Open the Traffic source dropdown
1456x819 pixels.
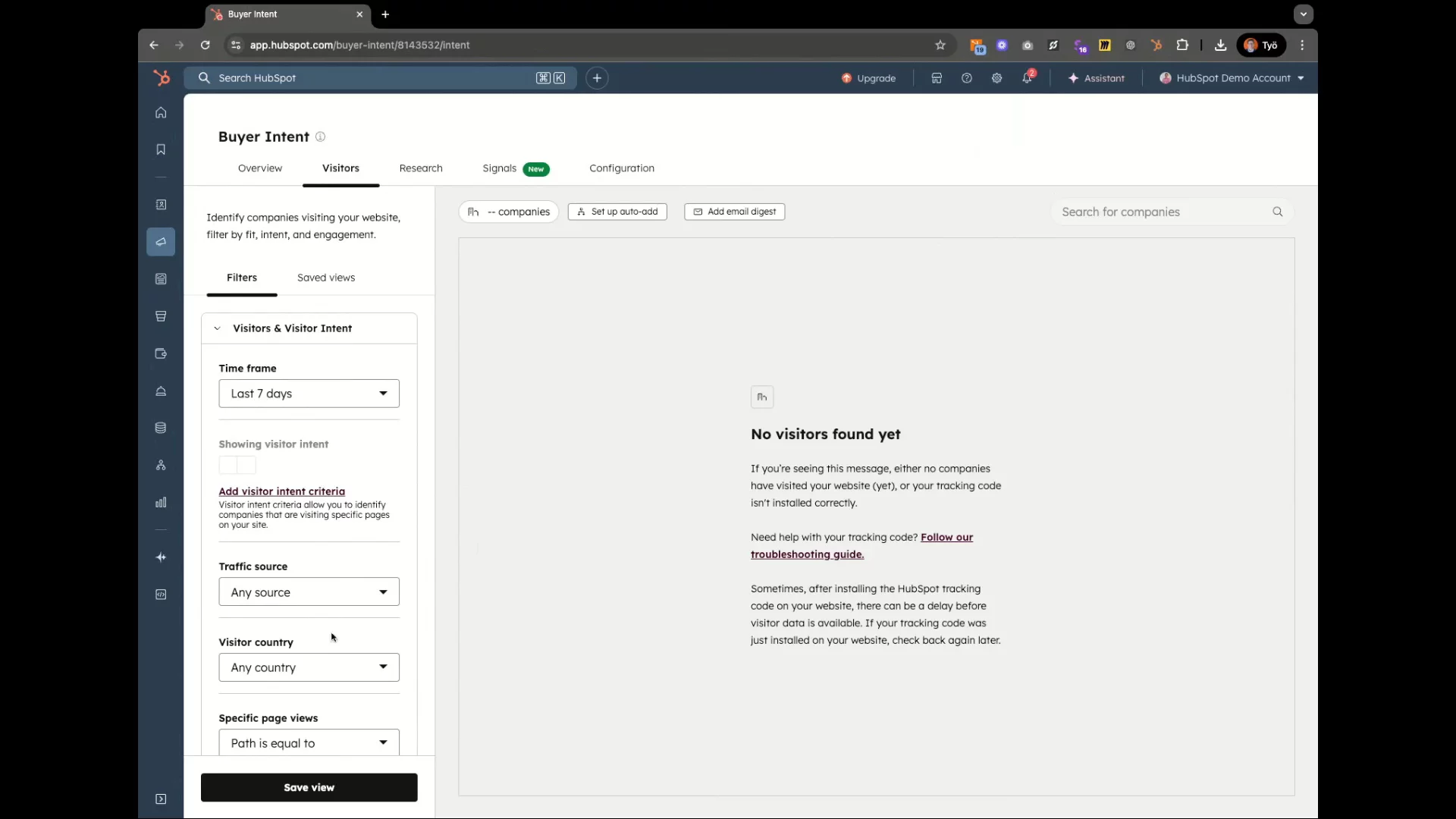[x=309, y=592]
